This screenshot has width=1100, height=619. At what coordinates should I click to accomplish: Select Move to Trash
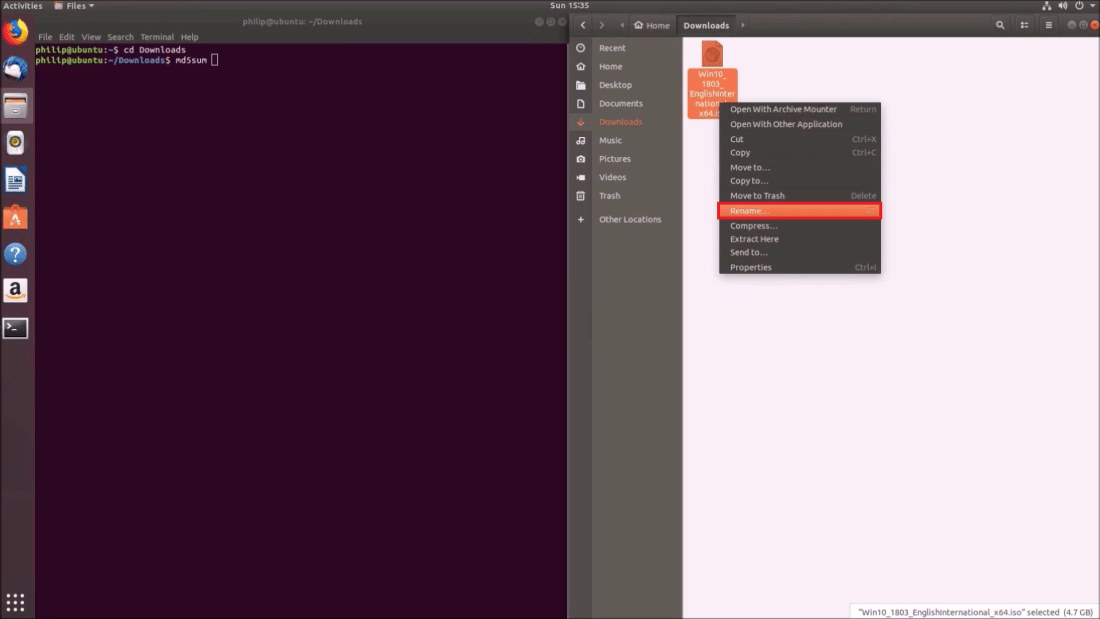(800, 196)
